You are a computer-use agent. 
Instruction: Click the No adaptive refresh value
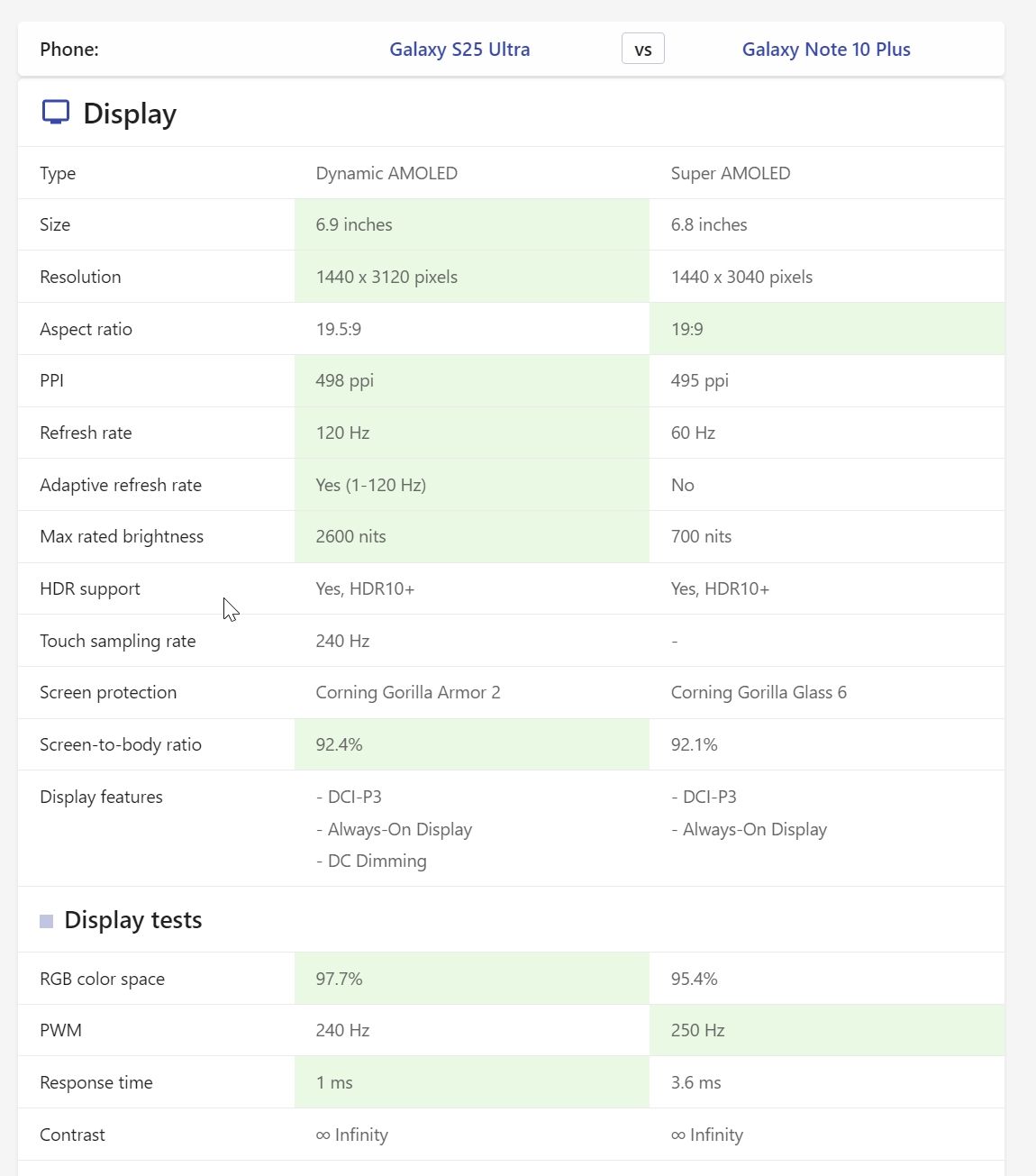[683, 485]
